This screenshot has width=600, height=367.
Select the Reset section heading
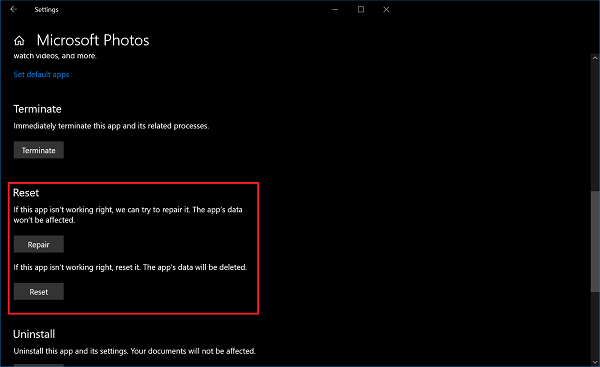(26, 193)
